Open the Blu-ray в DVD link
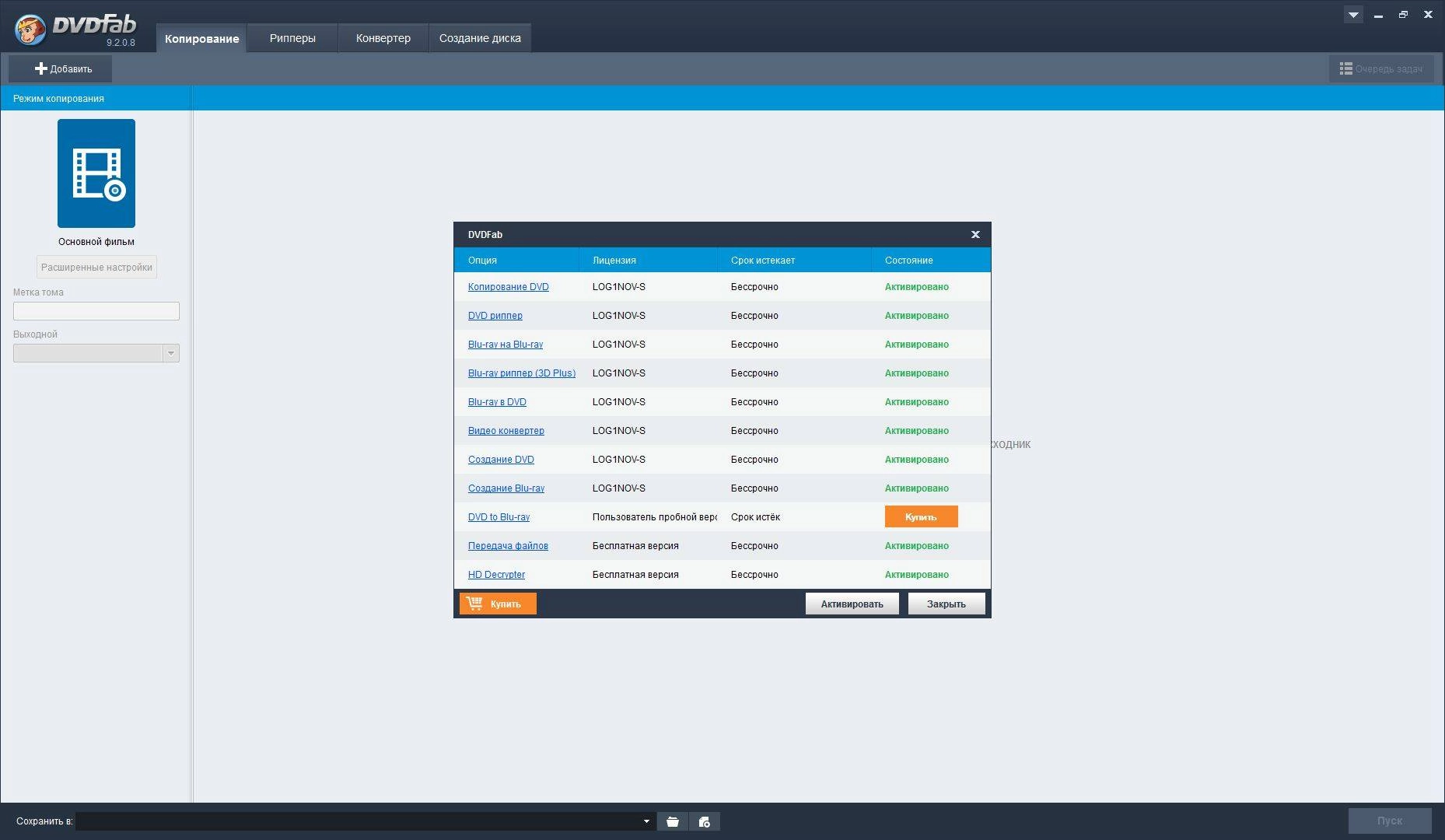The height and width of the screenshot is (840, 1445). click(497, 402)
